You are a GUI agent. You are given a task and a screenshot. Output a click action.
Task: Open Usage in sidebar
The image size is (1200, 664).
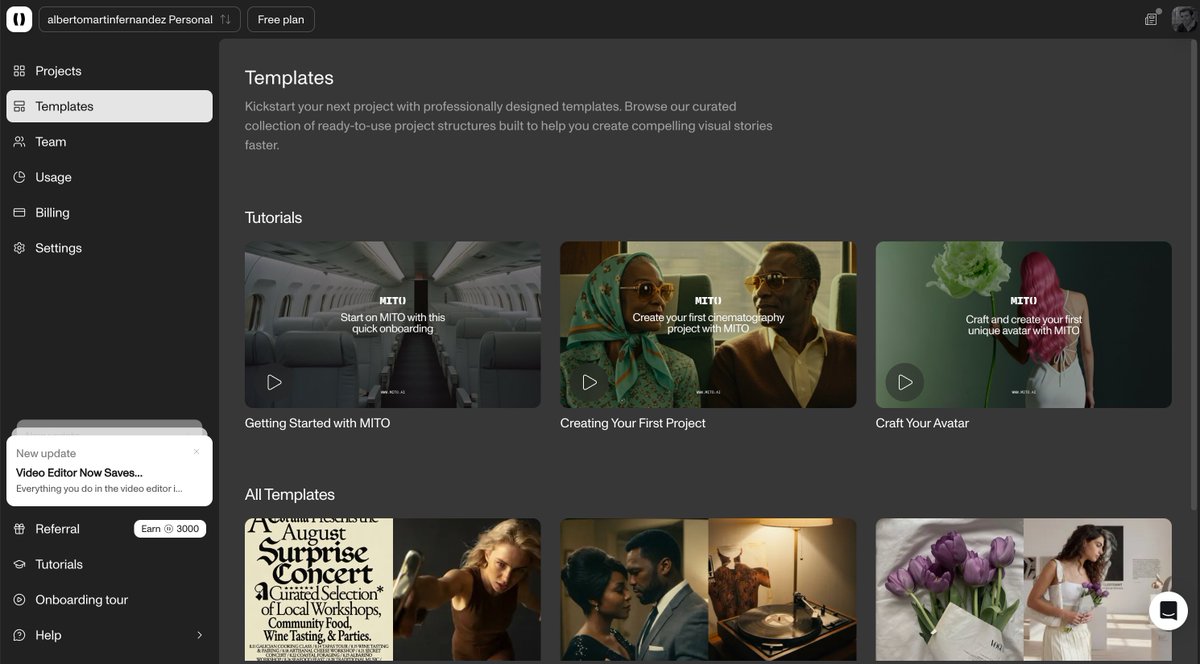point(109,177)
